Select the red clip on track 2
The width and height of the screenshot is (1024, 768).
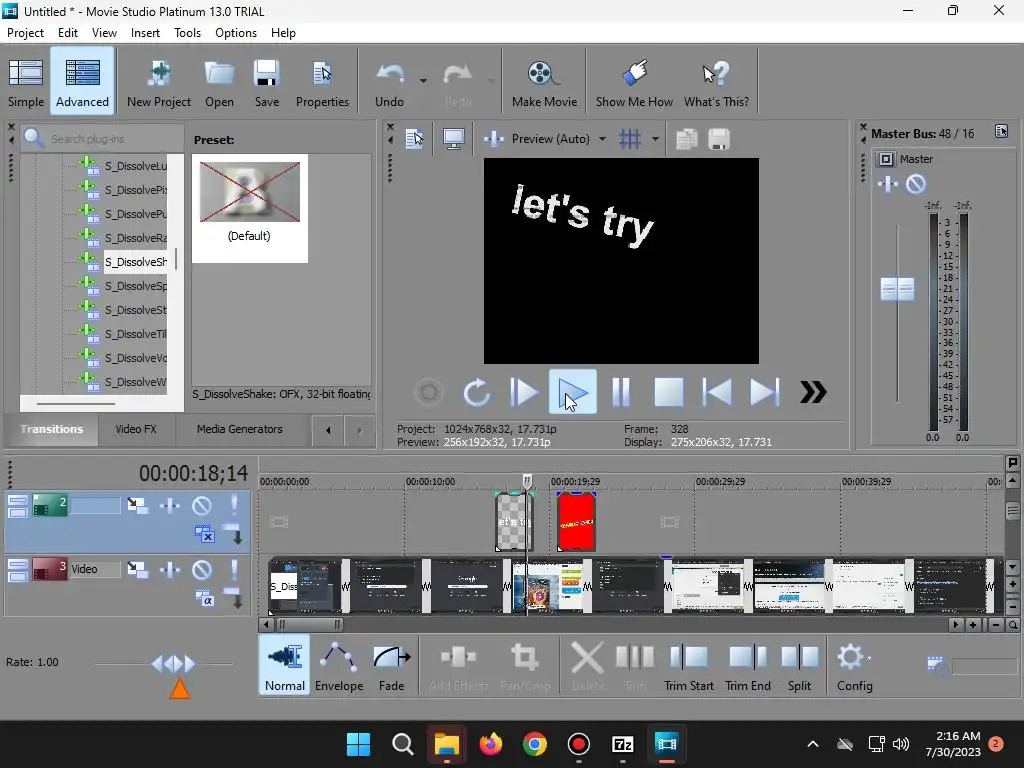[576, 522]
